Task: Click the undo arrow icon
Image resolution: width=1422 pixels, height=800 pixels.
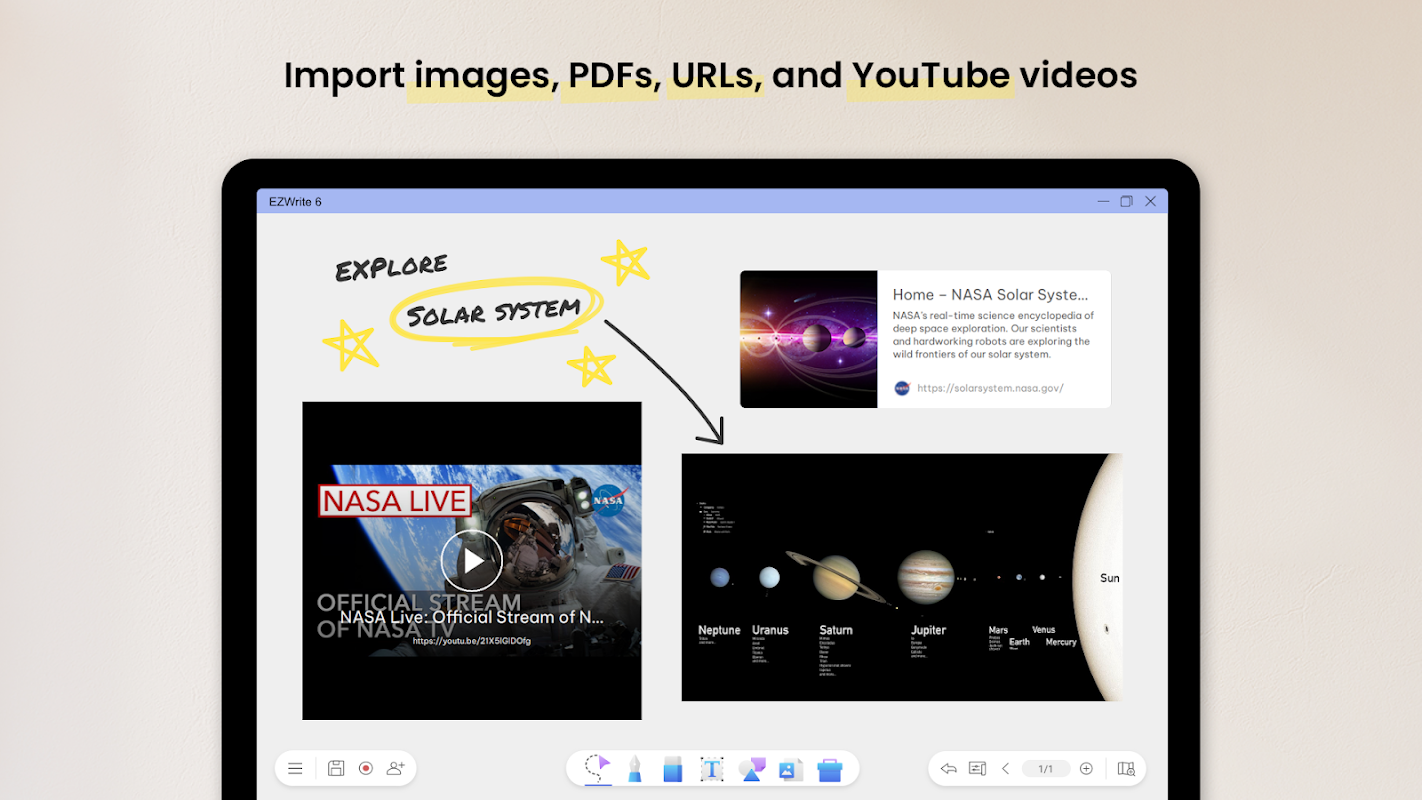Action: [x=949, y=768]
